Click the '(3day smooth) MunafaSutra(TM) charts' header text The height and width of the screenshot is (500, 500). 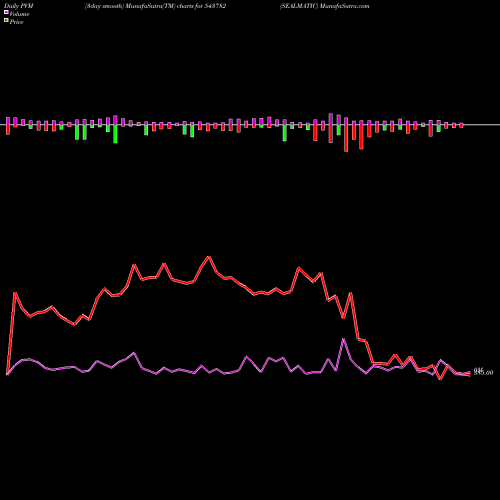click(x=156, y=6)
